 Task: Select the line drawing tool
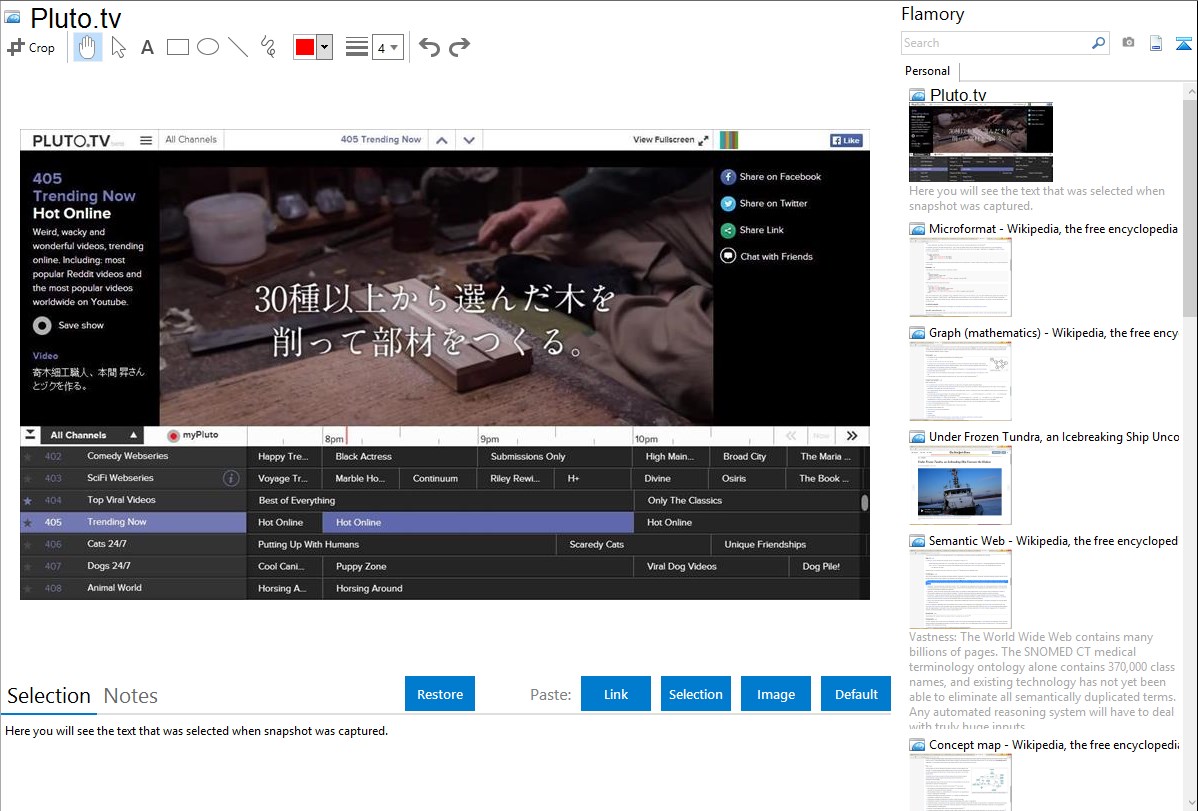[238, 47]
